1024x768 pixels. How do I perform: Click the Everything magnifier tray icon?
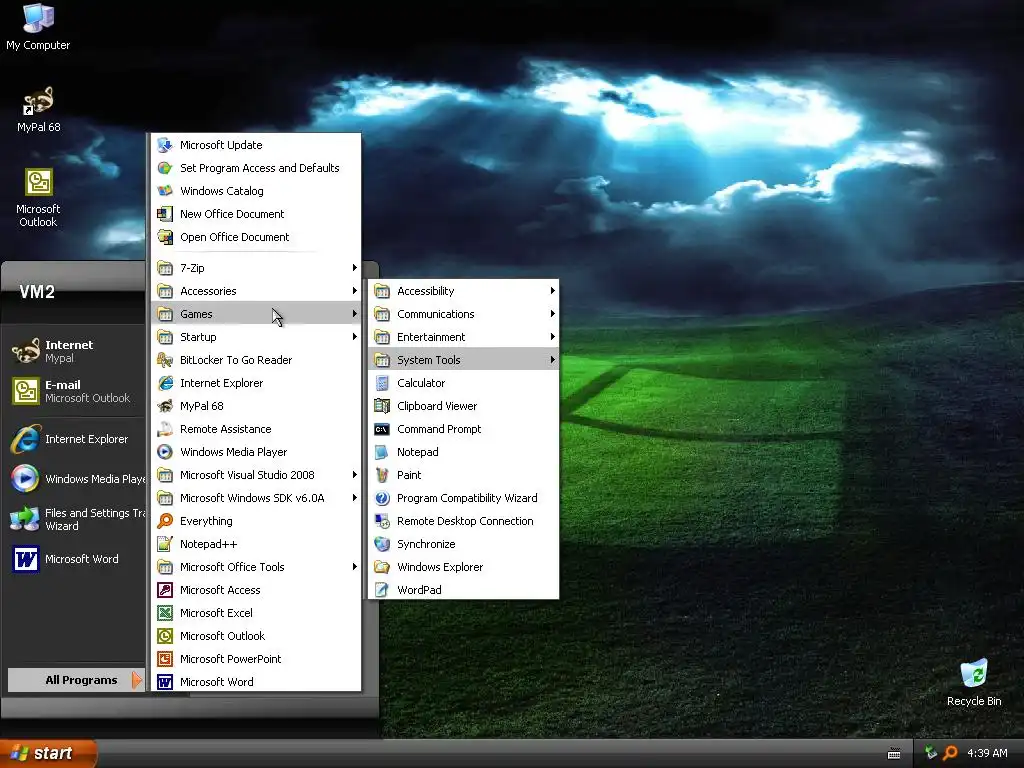[950, 753]
